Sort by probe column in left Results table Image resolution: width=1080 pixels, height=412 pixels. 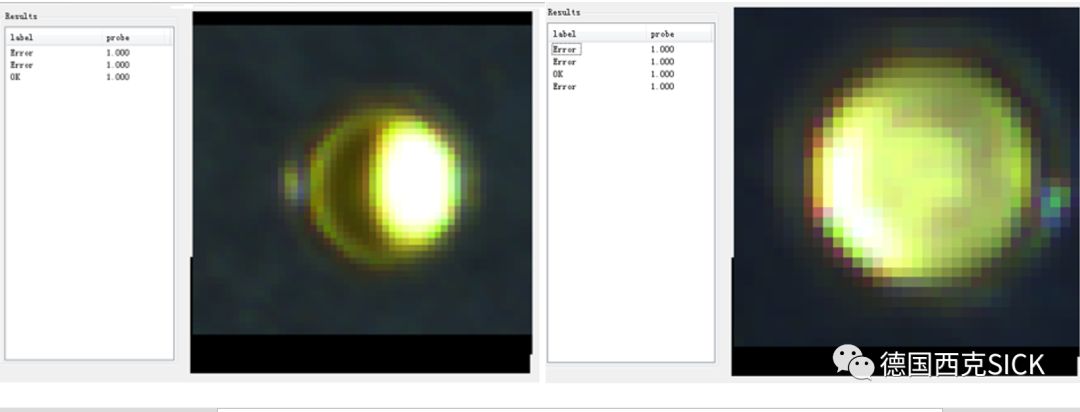point(117,38)
